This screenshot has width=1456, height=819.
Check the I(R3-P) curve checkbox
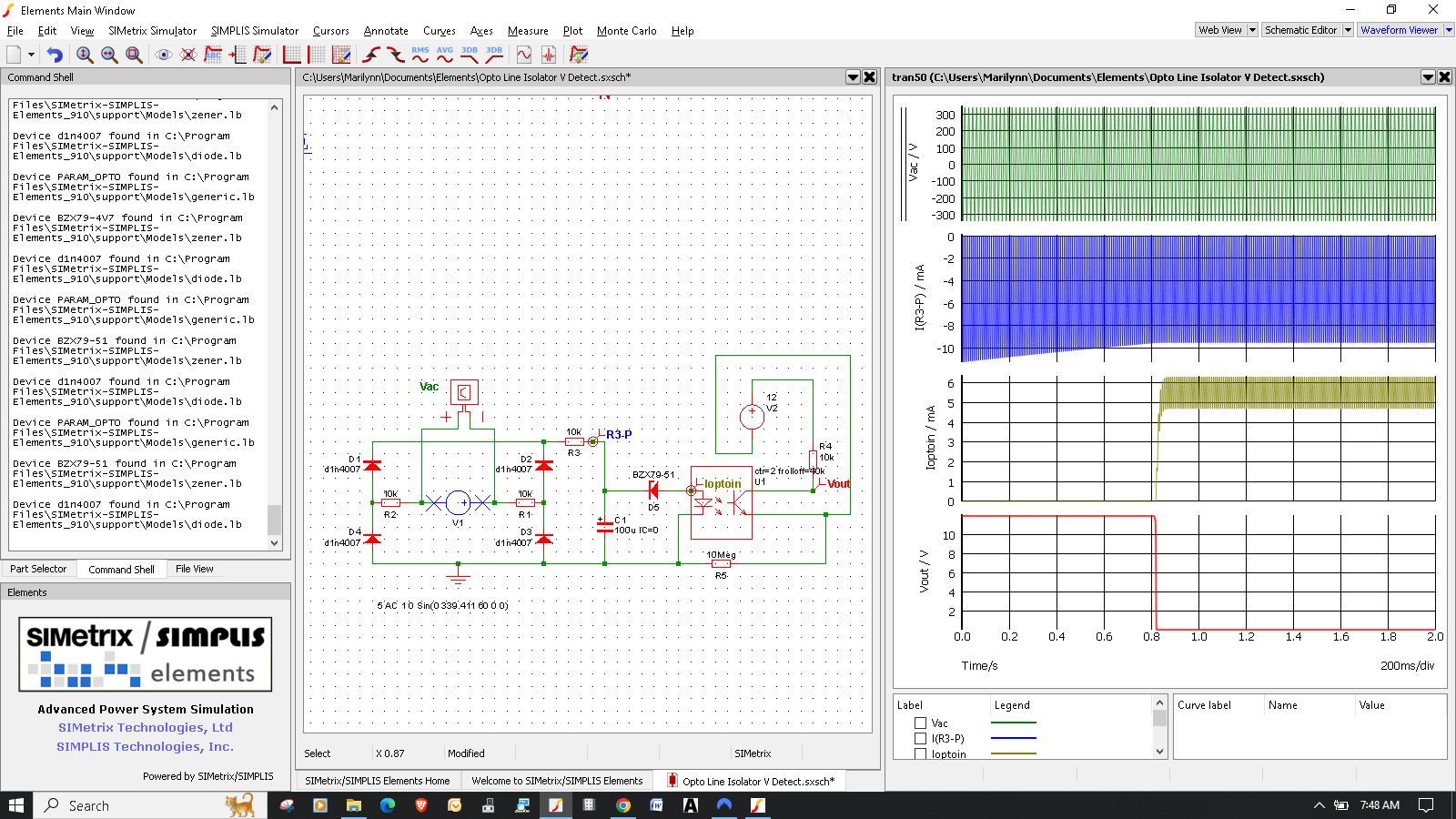[x=920, y=739]
